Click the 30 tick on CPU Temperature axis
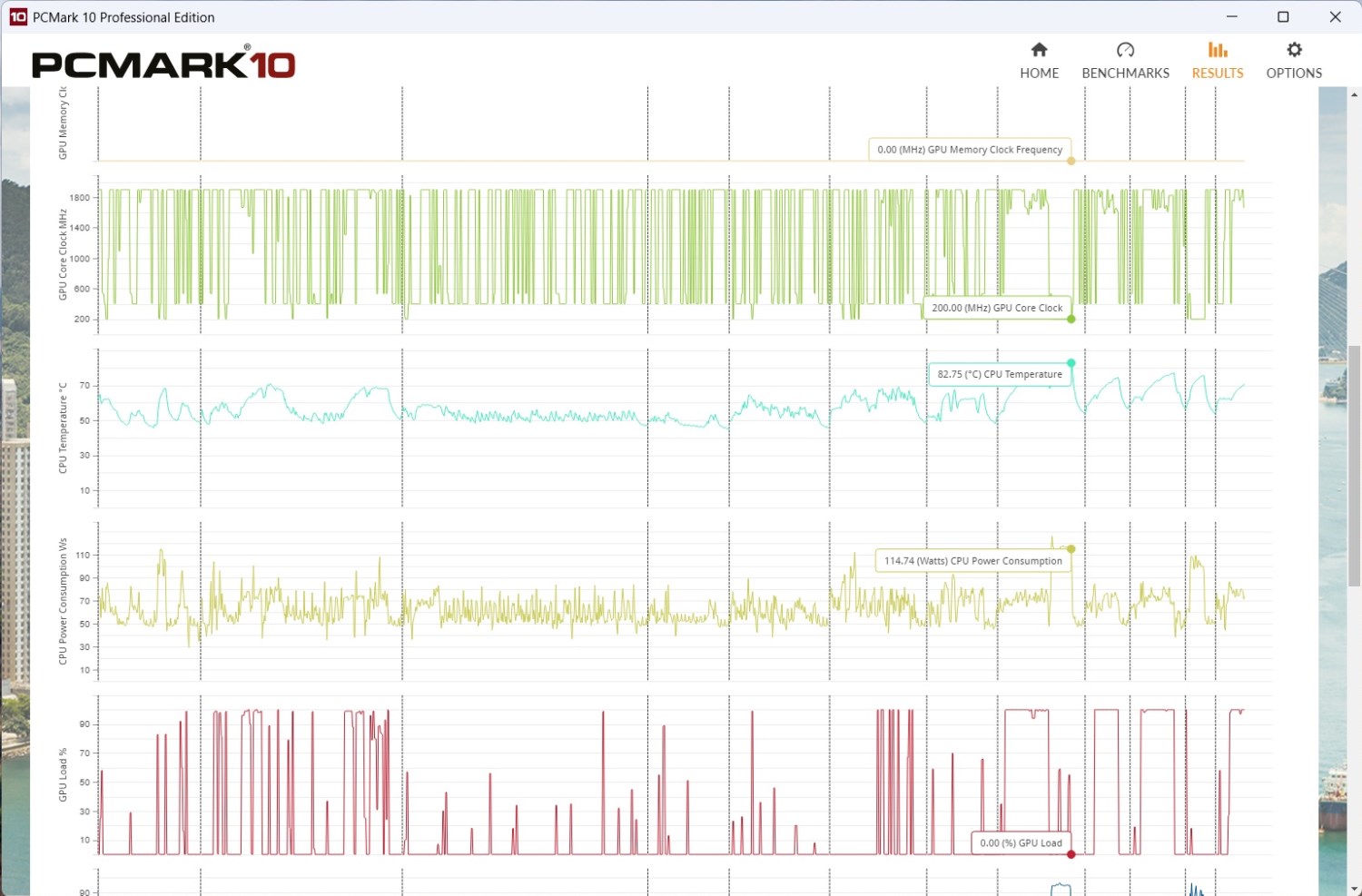 click(84, 456)
